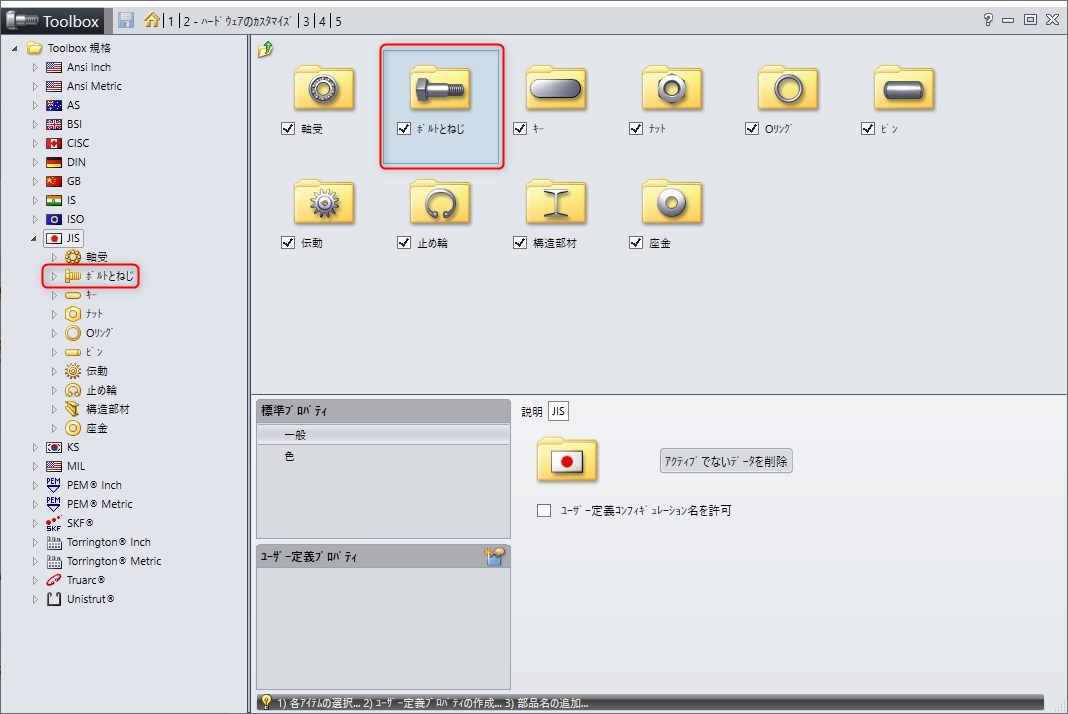This screenshot has height=714, width=1068.
Task: Expand the DIN standard node
Action: coord(36,162)
